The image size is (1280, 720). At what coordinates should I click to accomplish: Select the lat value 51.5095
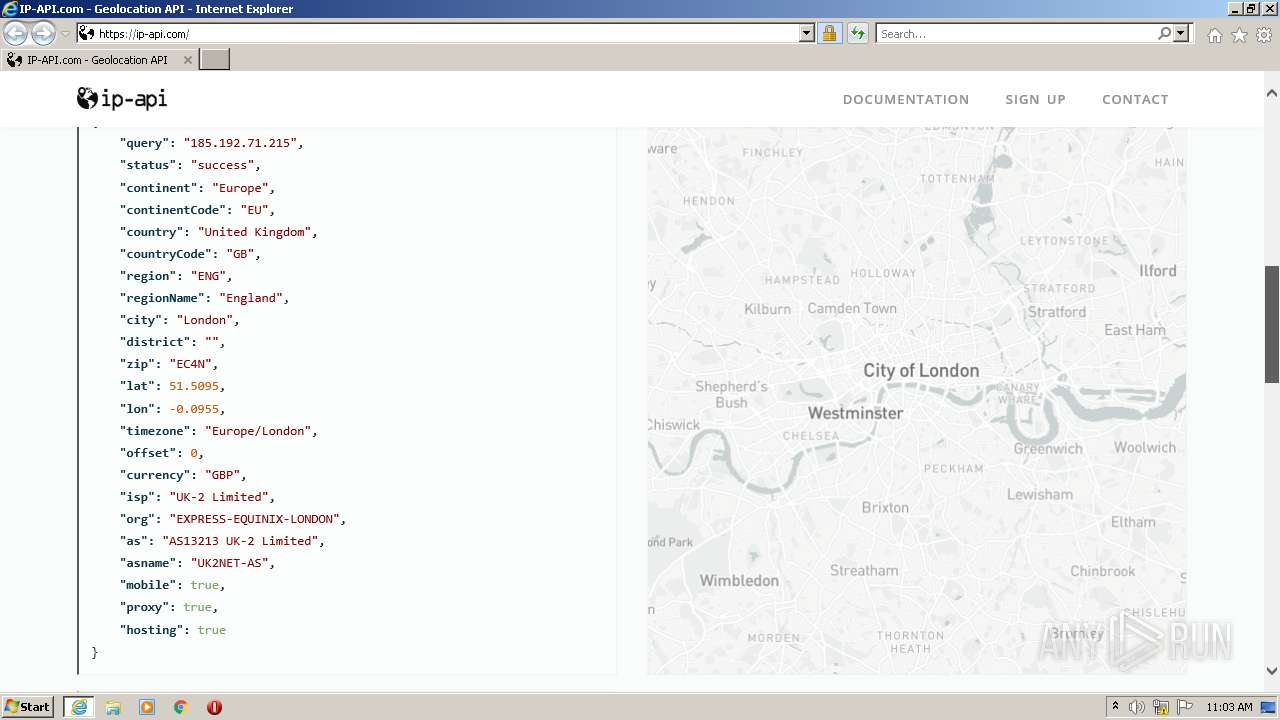[194, 385]
